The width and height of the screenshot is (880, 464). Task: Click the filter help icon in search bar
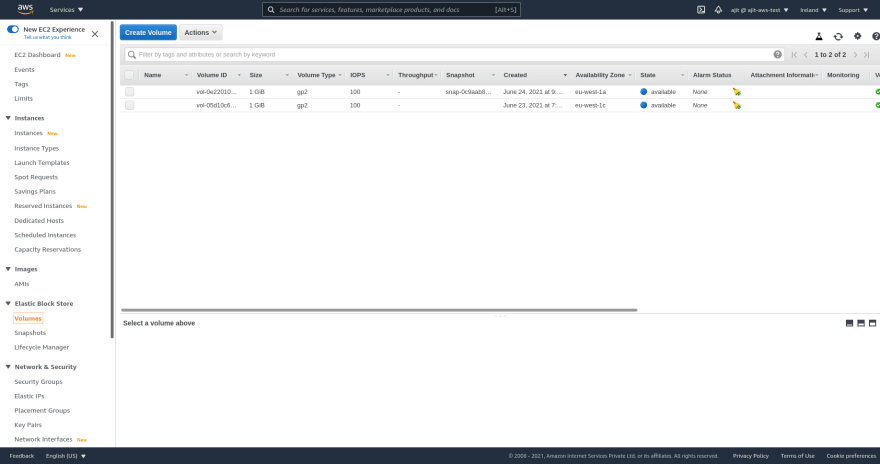point(777,54)
